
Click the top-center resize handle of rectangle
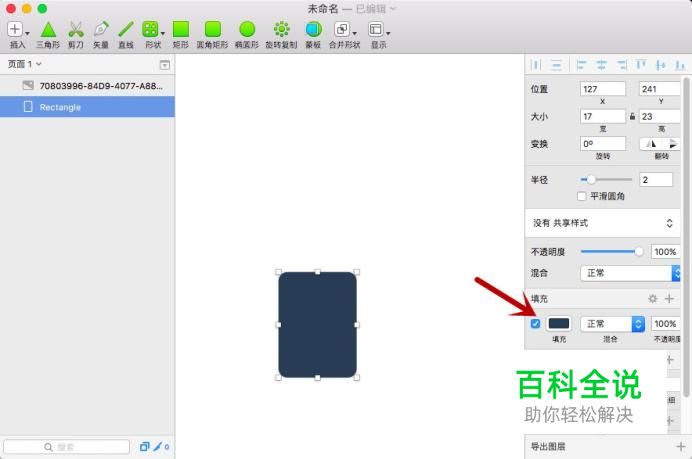pos(317,272)
